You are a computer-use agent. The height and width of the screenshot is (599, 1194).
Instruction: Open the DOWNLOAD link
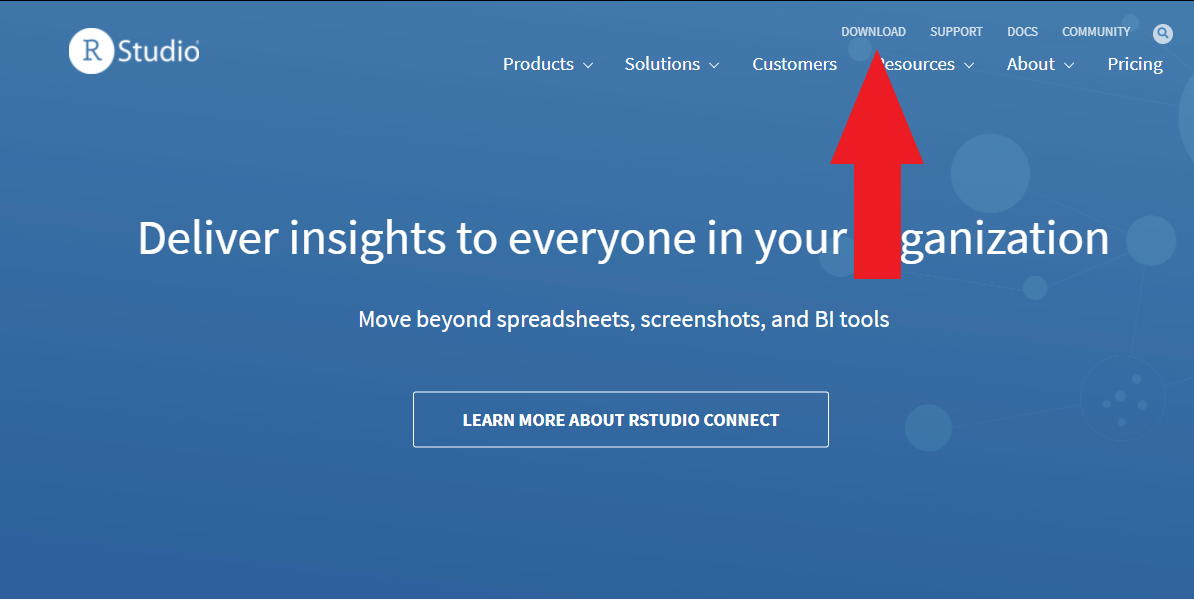pyautogui.click(x=873, y=32)
